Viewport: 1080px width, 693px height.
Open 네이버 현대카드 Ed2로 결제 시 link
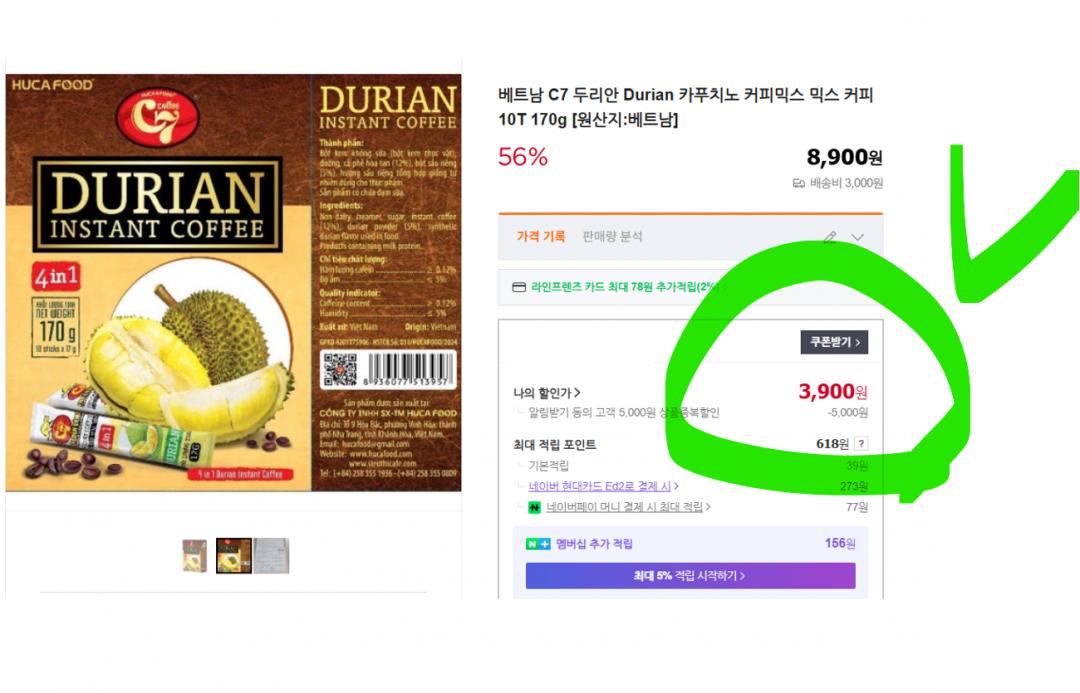603,486
